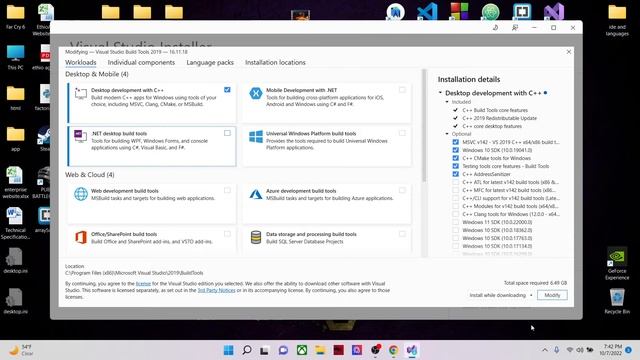The height and width of the screenshot is (360, 640).
Task: Uncheck C++ AddressSanitizer option
Action: [456, 174]
